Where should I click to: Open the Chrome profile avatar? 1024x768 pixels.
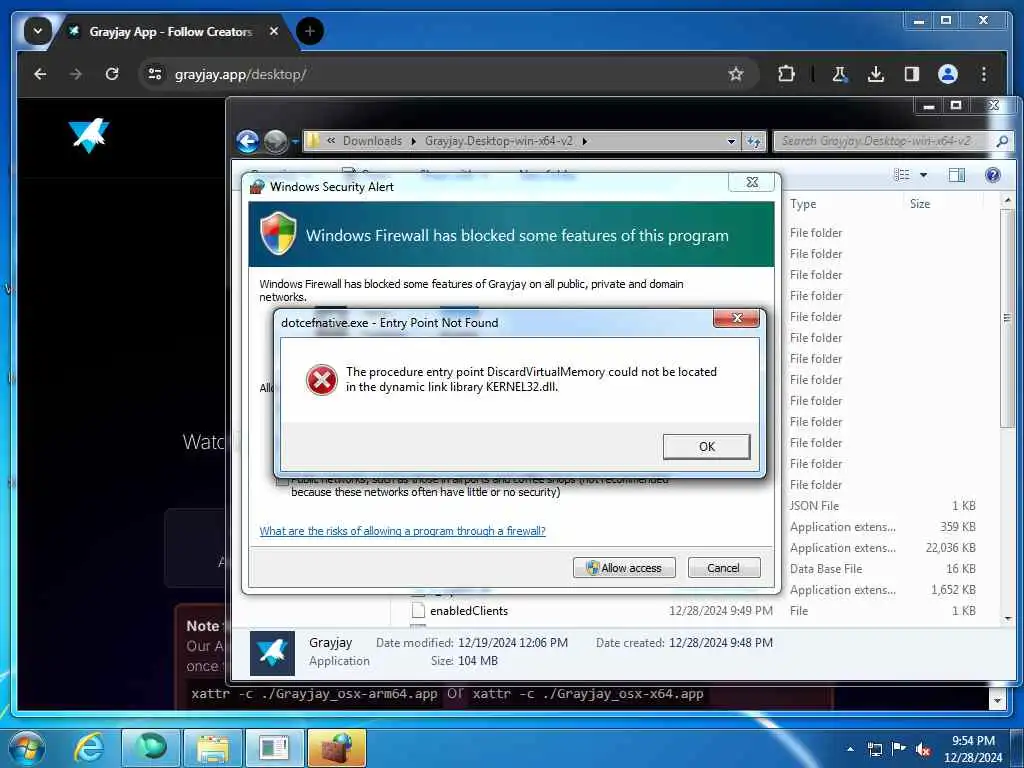(x=948, y=74)
